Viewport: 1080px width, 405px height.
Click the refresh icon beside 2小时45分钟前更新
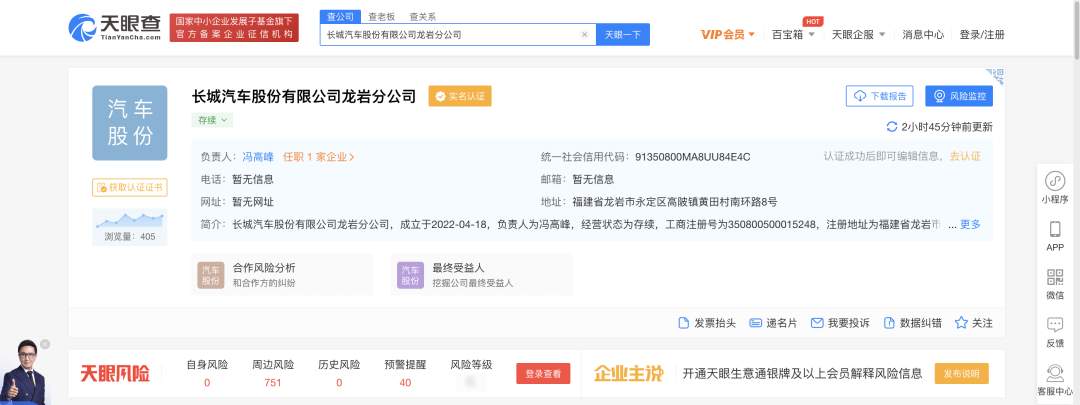point(891,127)
